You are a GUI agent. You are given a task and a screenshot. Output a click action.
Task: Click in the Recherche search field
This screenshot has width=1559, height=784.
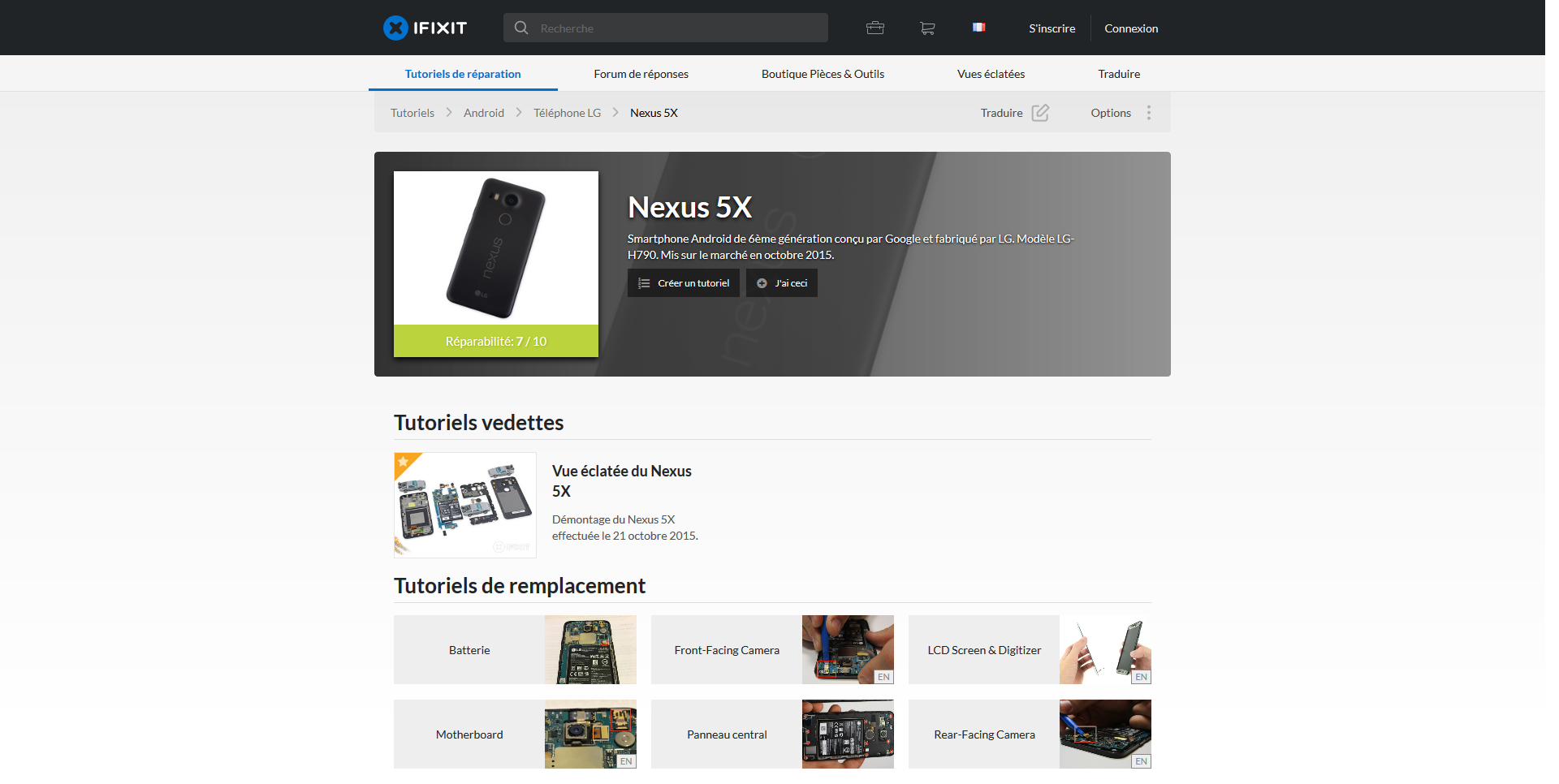click(x=666, y=28)
